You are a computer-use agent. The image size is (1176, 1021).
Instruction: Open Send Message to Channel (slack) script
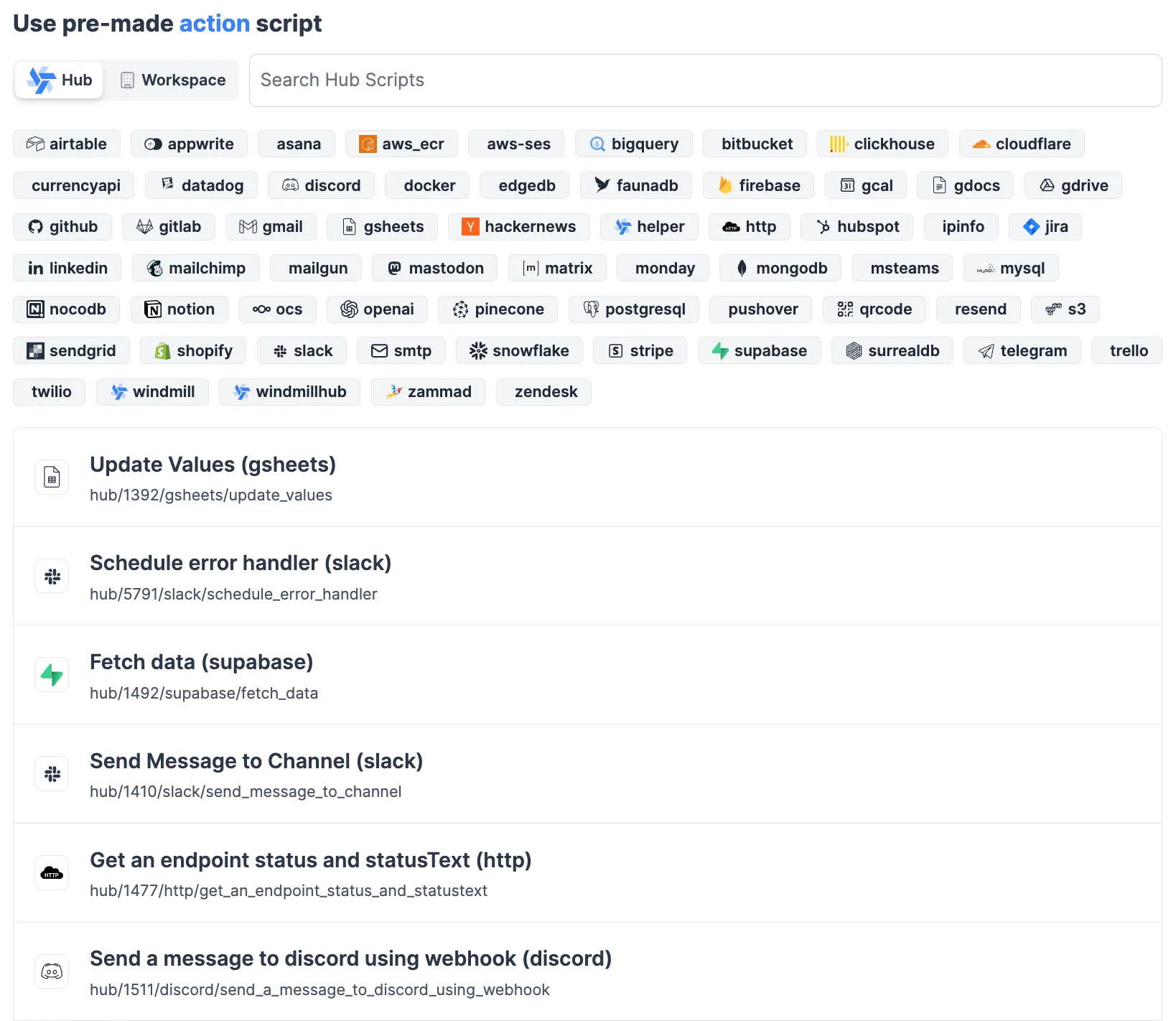tap(256, 762)
